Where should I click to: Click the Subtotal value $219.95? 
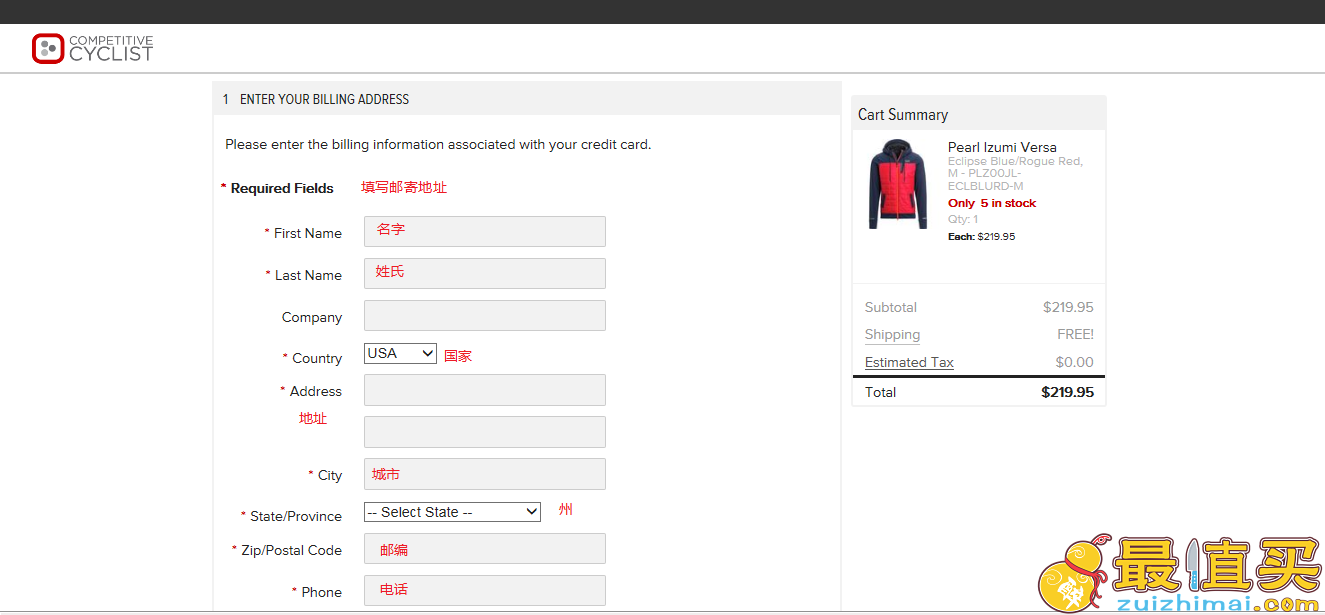[1068, 307]
